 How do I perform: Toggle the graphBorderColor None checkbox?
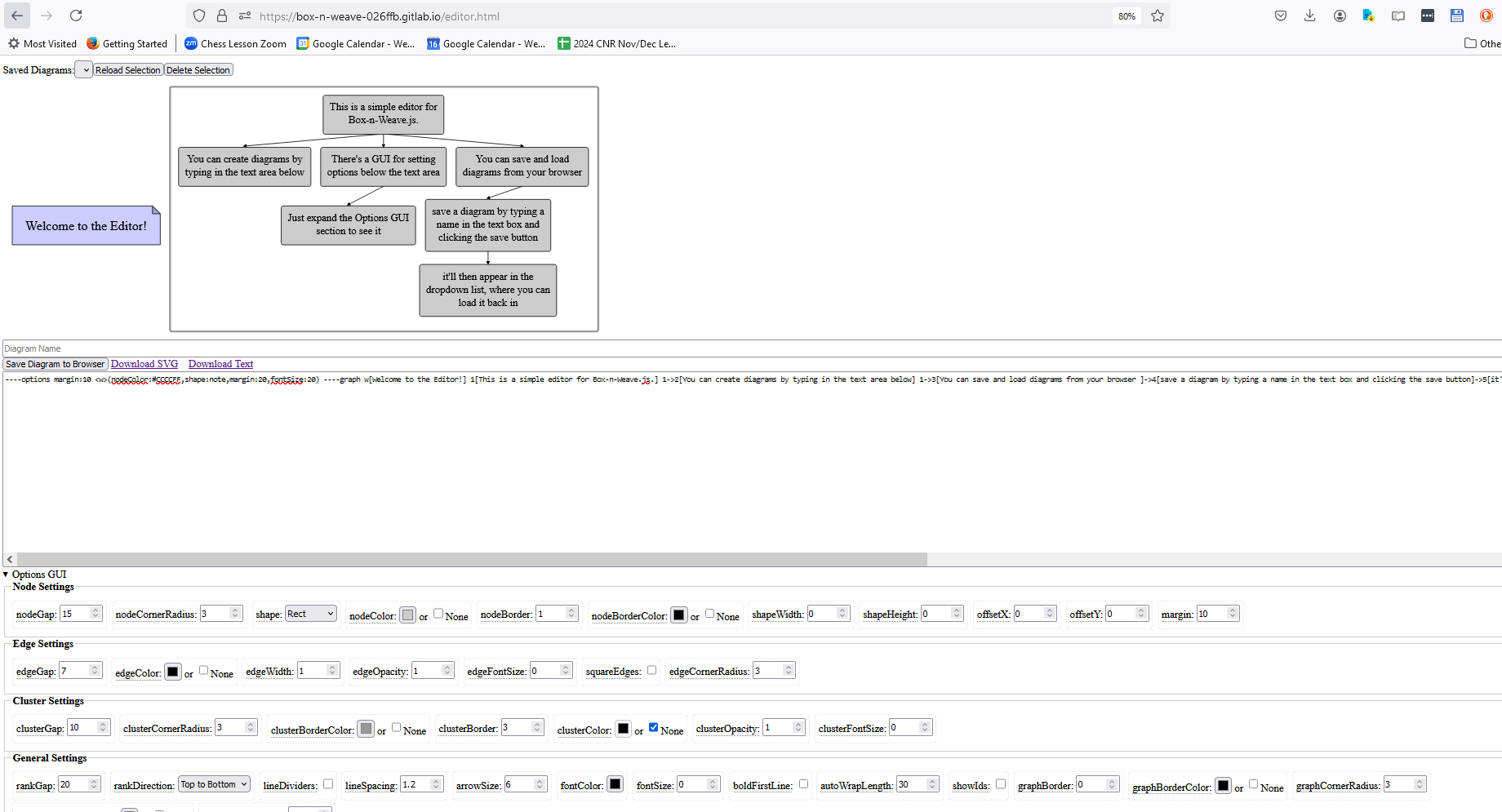[1253, 784]
